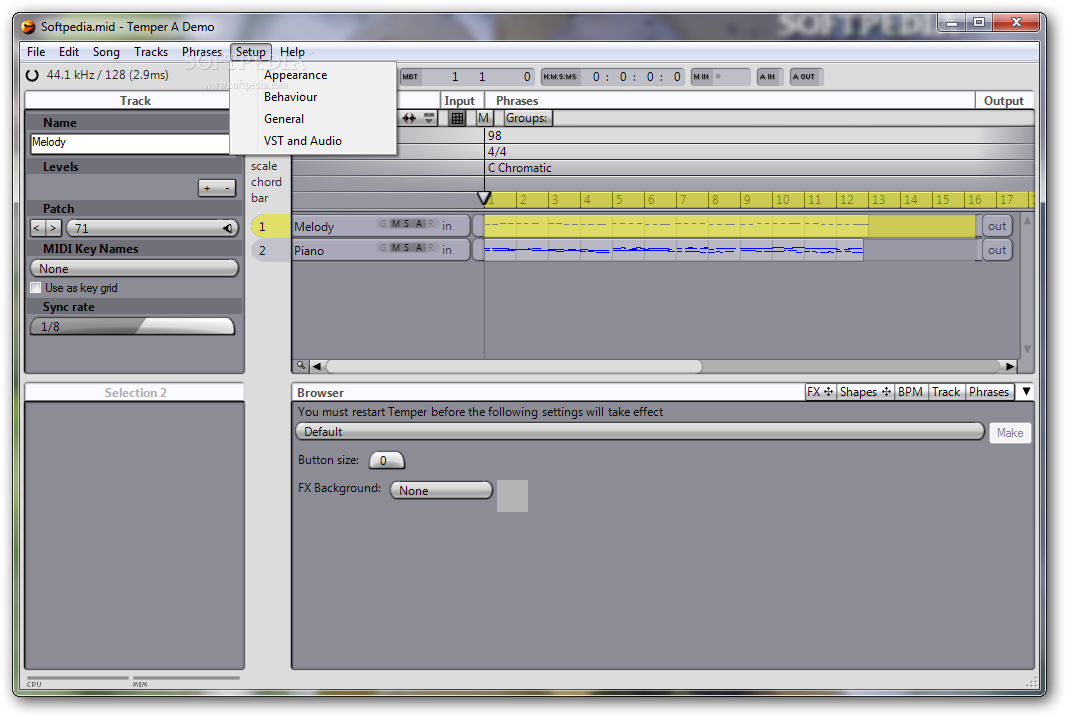The width and height of the screenshot is (1067, 717).
Task: Click the horizontal timeline scrollbar thumb
Action: click(x=514, y=367)
